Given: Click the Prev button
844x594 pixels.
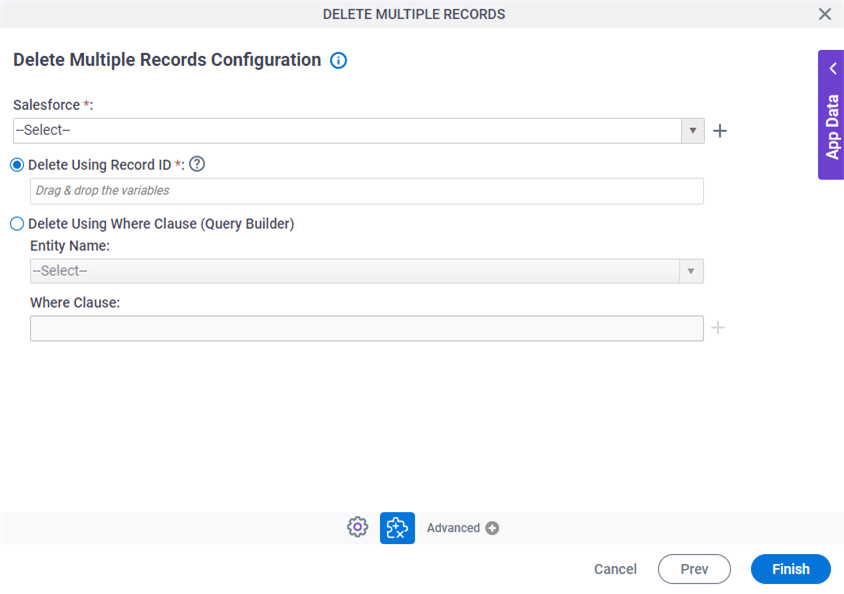Looking at the screenshot, I should [694, 569].
